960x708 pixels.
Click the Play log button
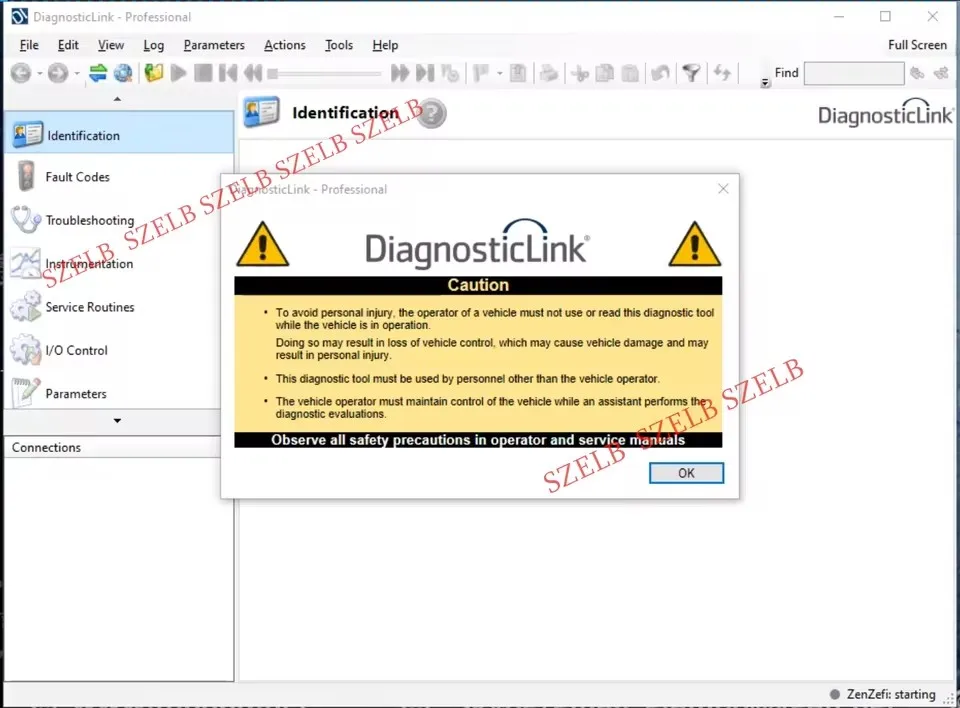(178, 73)
